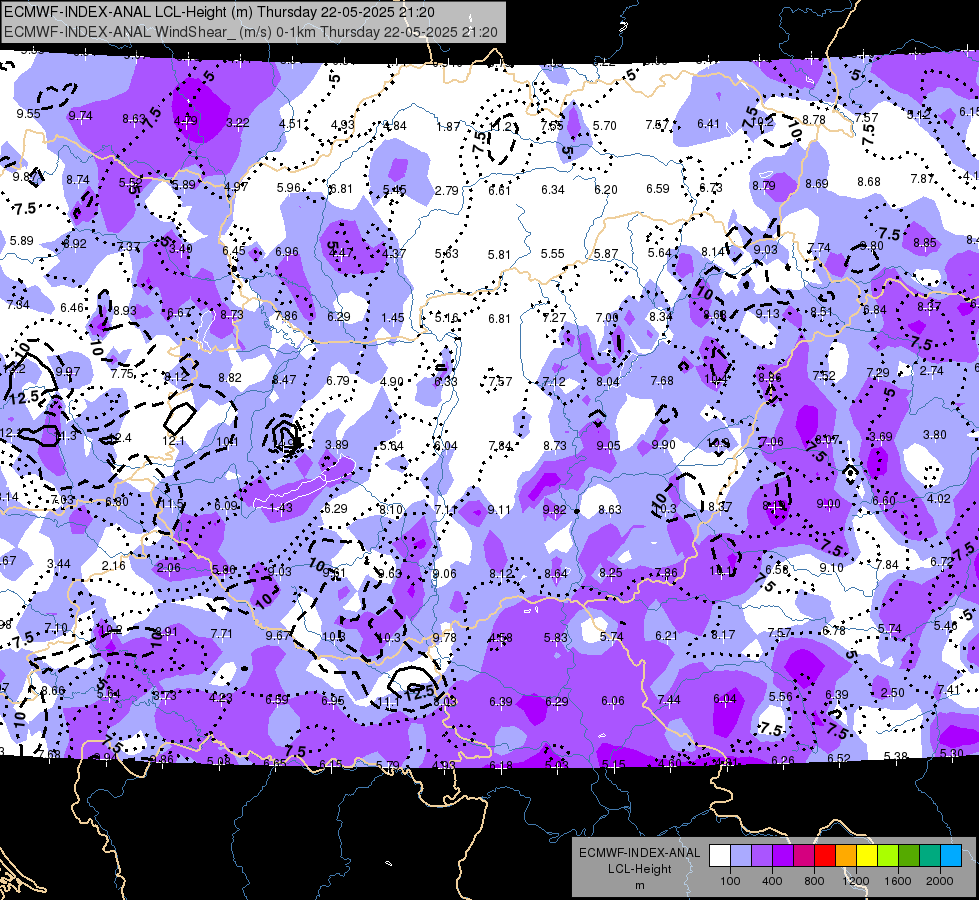Click the wind shear value 4.23

220,698
